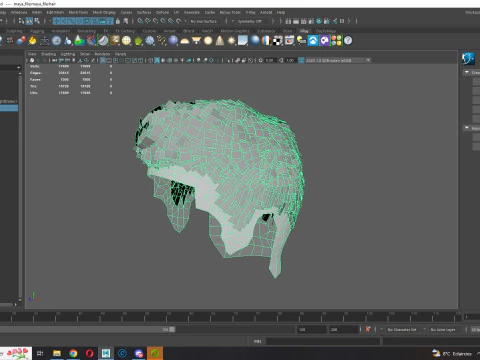
Task: Toggle select by component type mode
Action: (x=37, y=21)
